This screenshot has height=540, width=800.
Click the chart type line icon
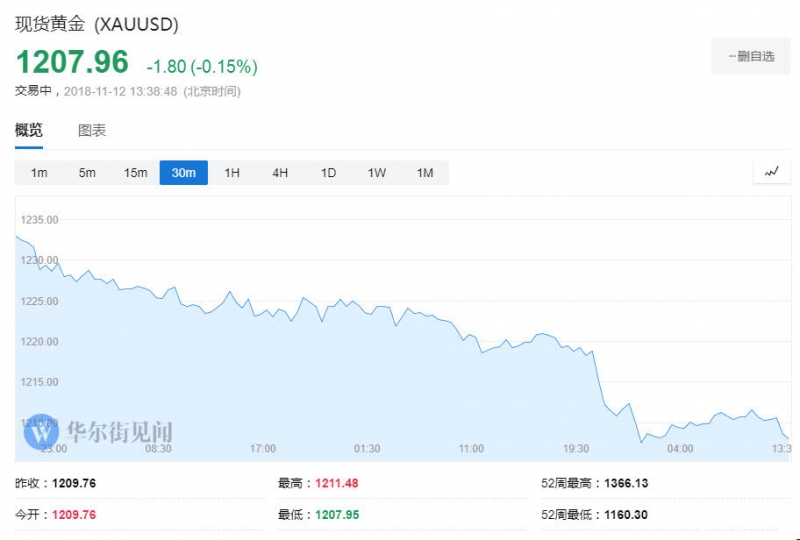pos(771,172)
